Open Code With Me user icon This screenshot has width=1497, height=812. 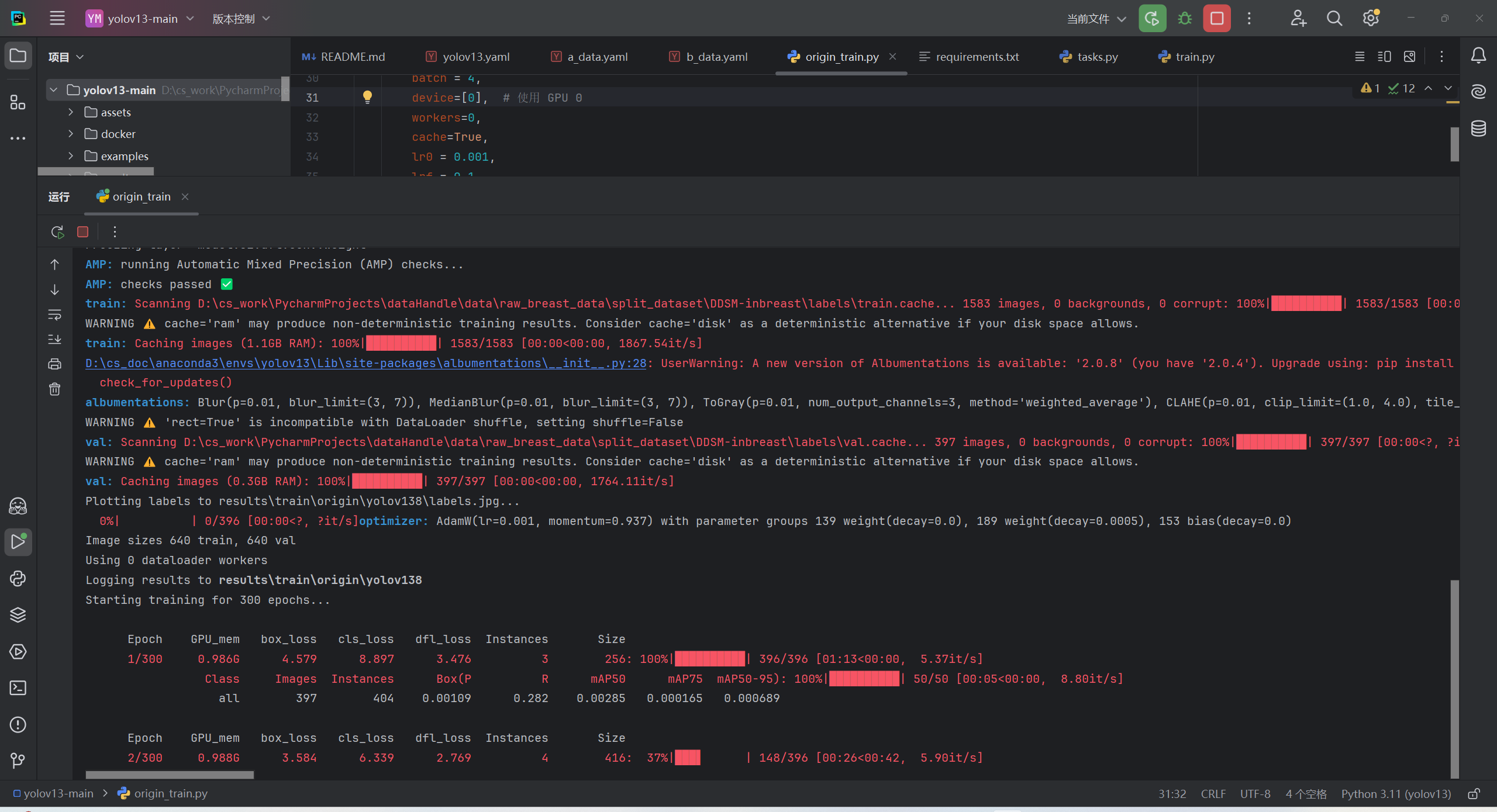[1298, 18]
